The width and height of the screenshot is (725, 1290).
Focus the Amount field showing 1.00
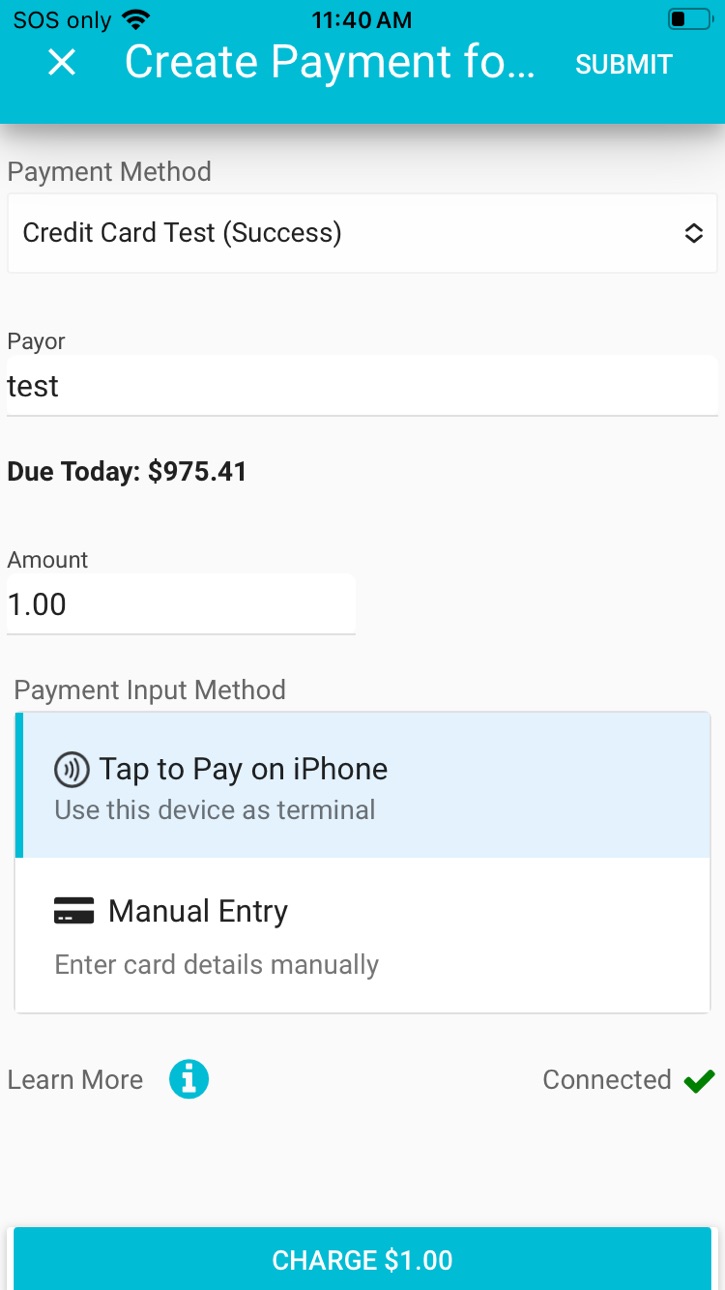tap(181, 604)
